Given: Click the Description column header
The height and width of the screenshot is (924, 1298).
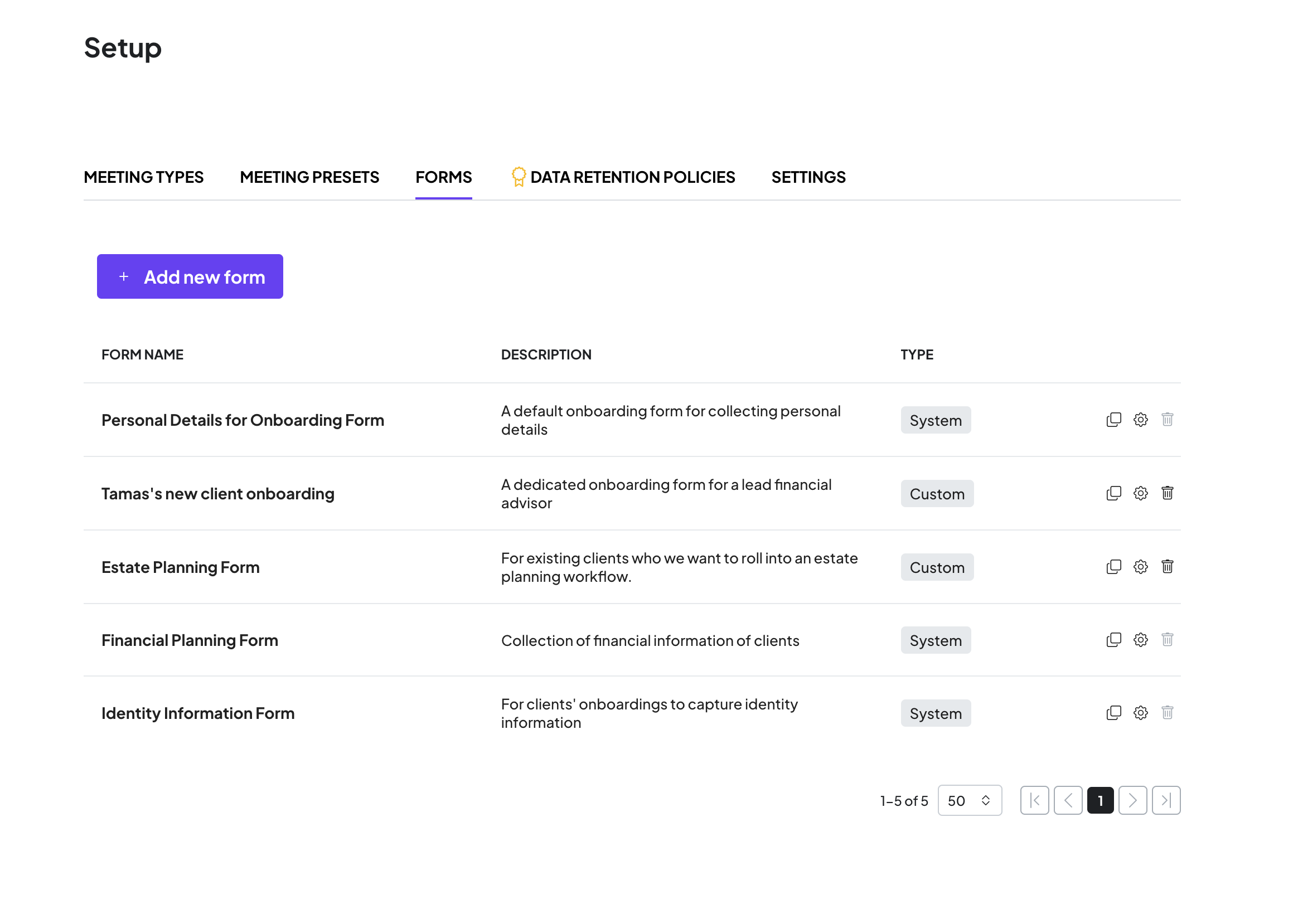Looking at the screenshot, I should tap(546, 354).
